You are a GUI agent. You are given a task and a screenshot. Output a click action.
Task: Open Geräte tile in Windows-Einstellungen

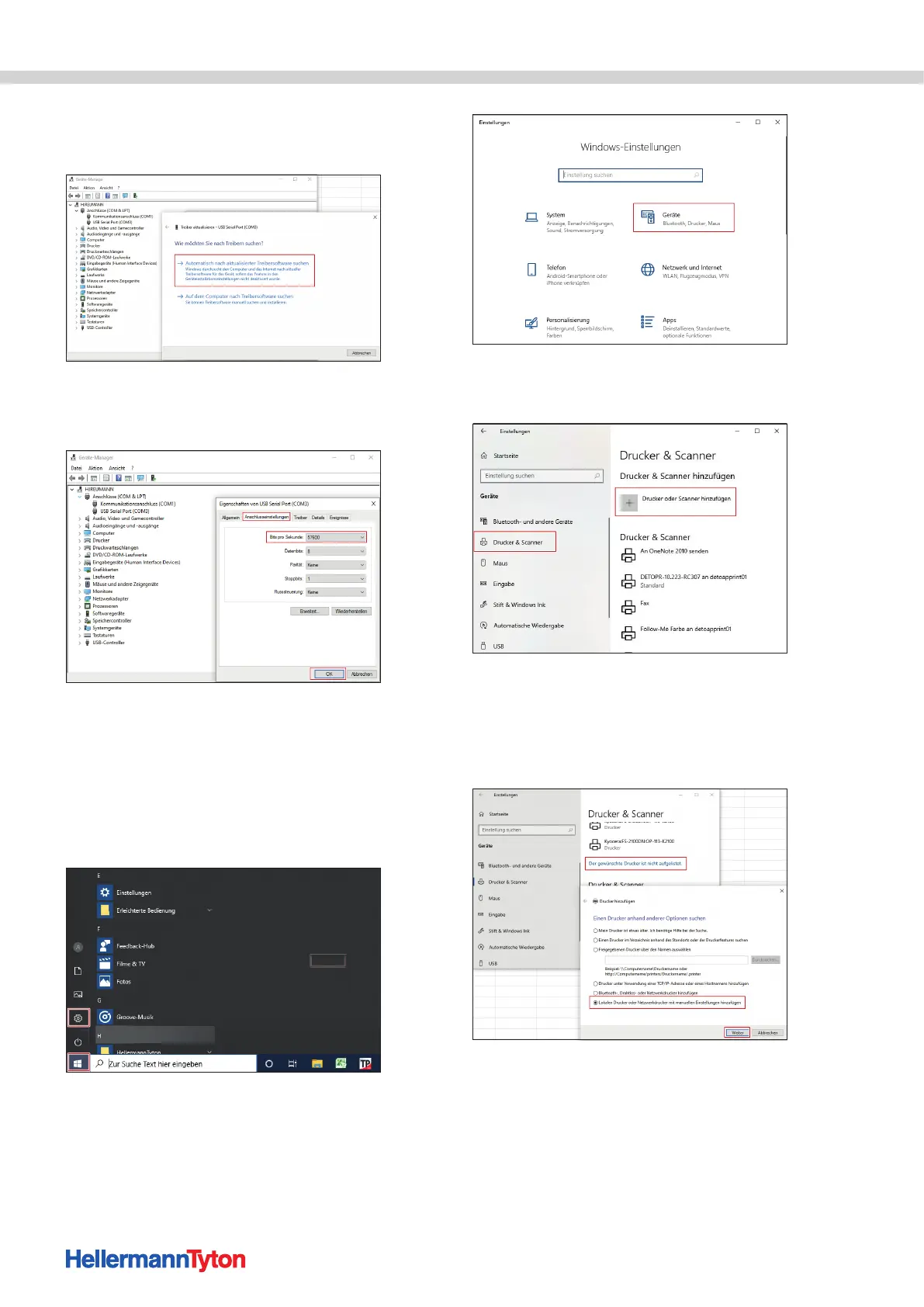click(x=683, y=218)
